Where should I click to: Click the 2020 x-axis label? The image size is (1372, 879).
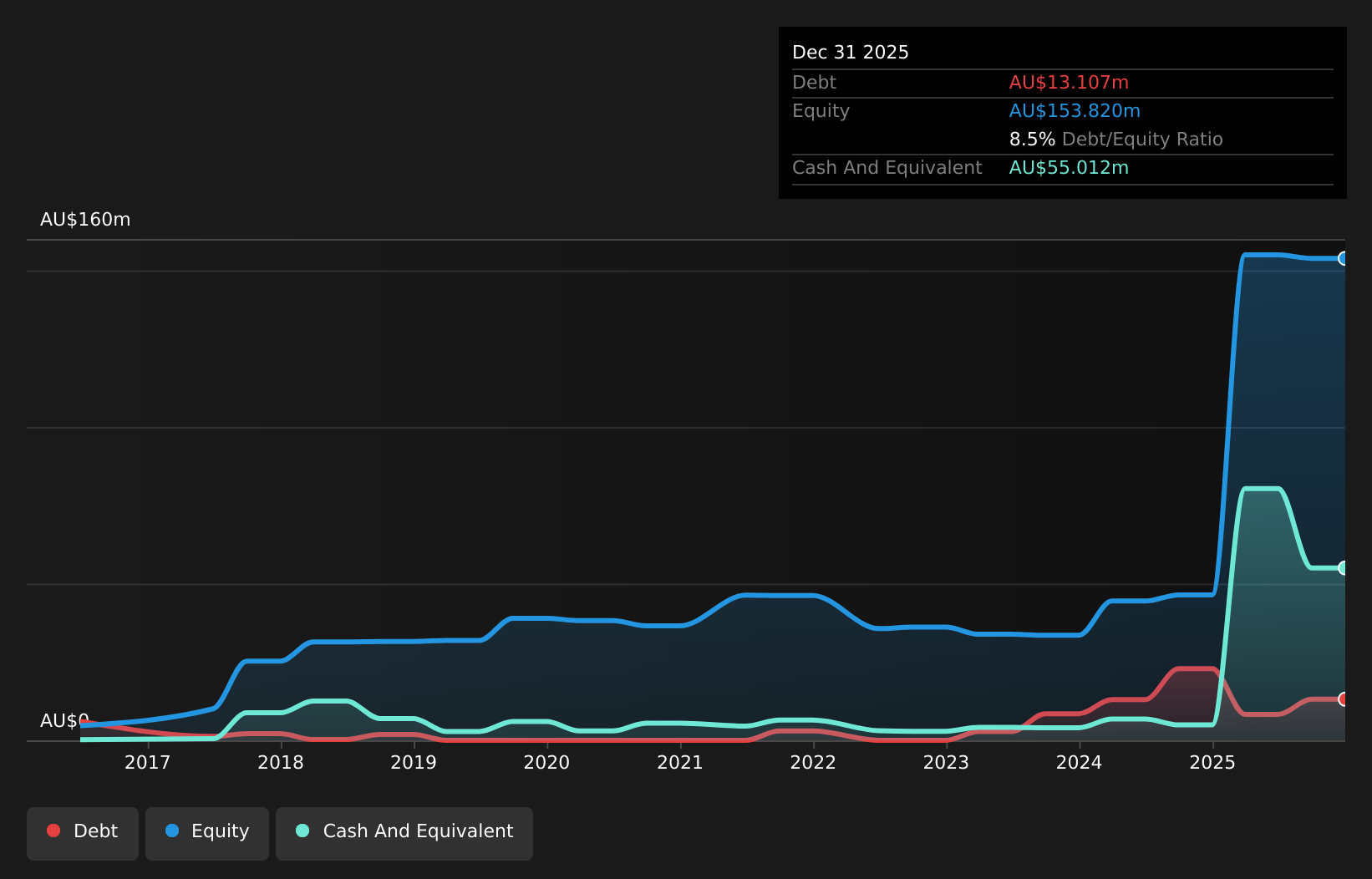[547, 762]
